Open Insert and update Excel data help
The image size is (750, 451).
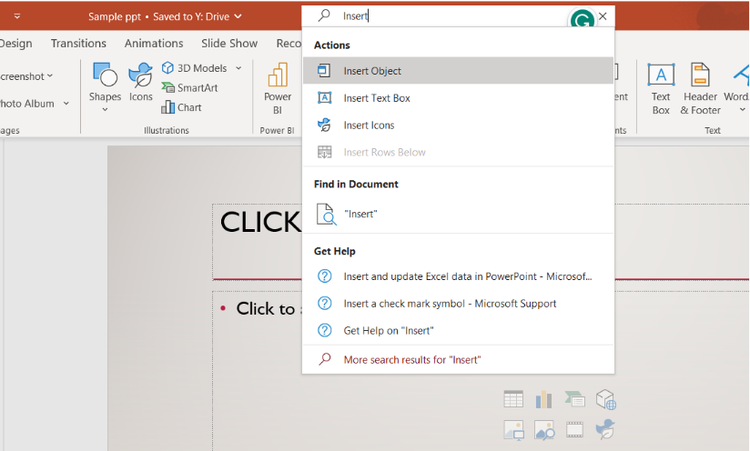pos(458,276)
